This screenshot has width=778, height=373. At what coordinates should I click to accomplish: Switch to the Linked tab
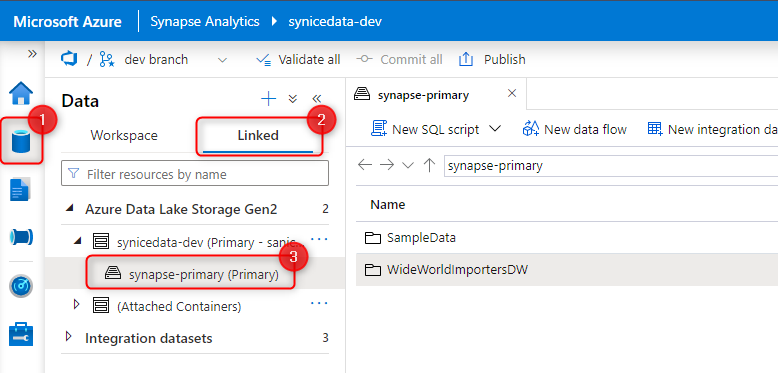point(258,135)
